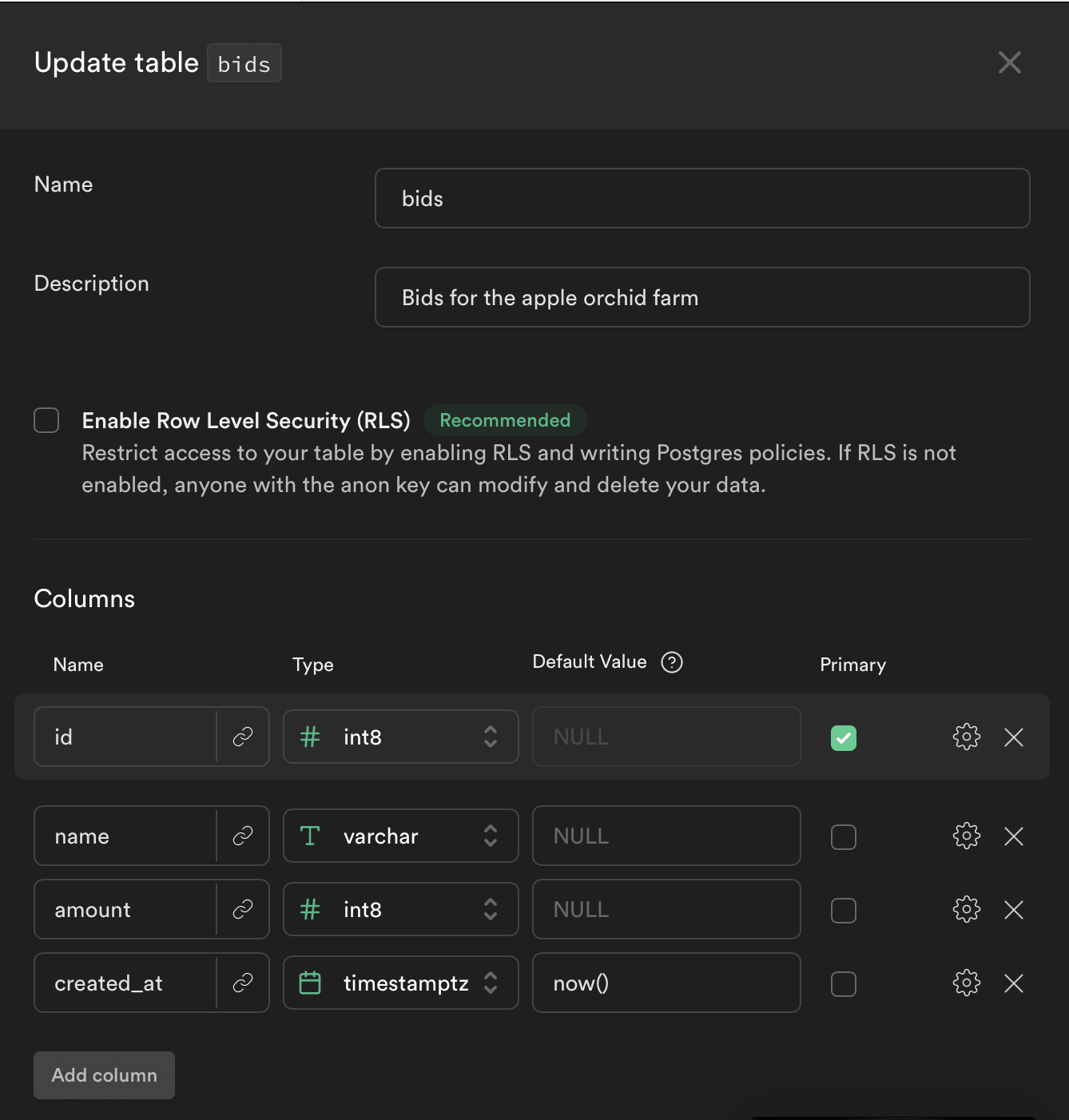The height and width of the screenshot is (1120, 1069).
Task: Click the Default Value header label
Action: pyautogui.click(x=590, y=661)
